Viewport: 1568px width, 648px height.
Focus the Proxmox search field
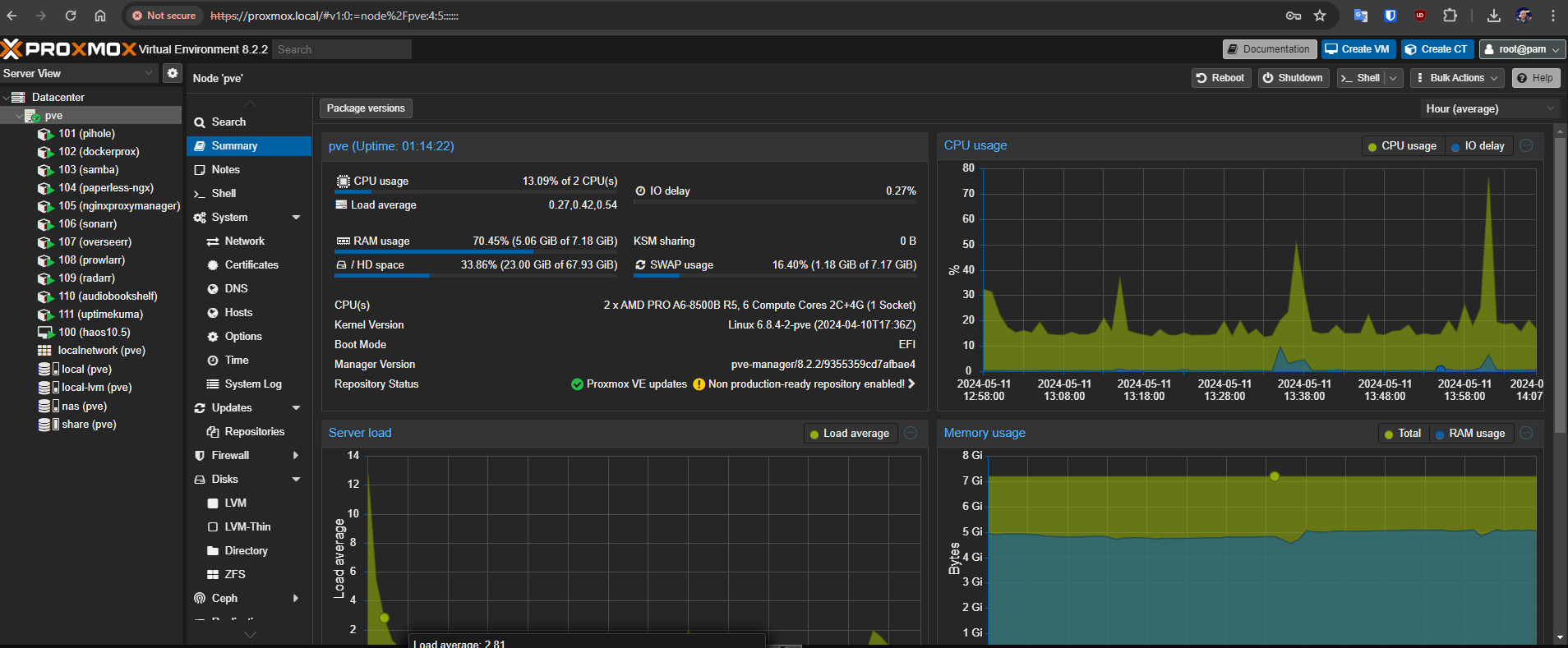tap(341, 49)
